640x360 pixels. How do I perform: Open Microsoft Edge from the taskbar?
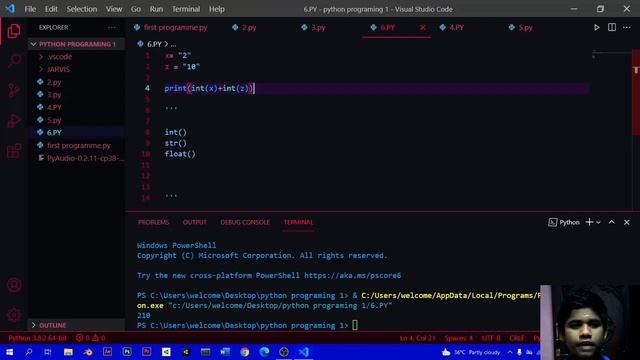point(264,352)
